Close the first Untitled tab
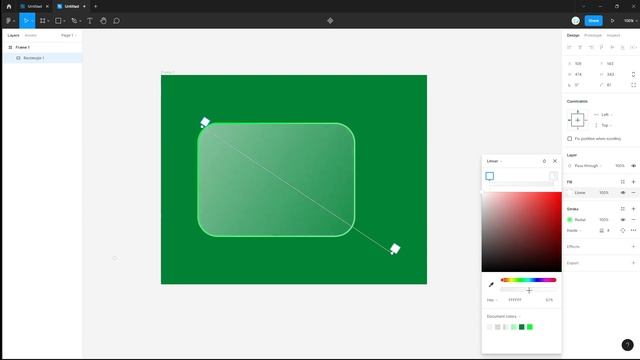 pos(47,7)
